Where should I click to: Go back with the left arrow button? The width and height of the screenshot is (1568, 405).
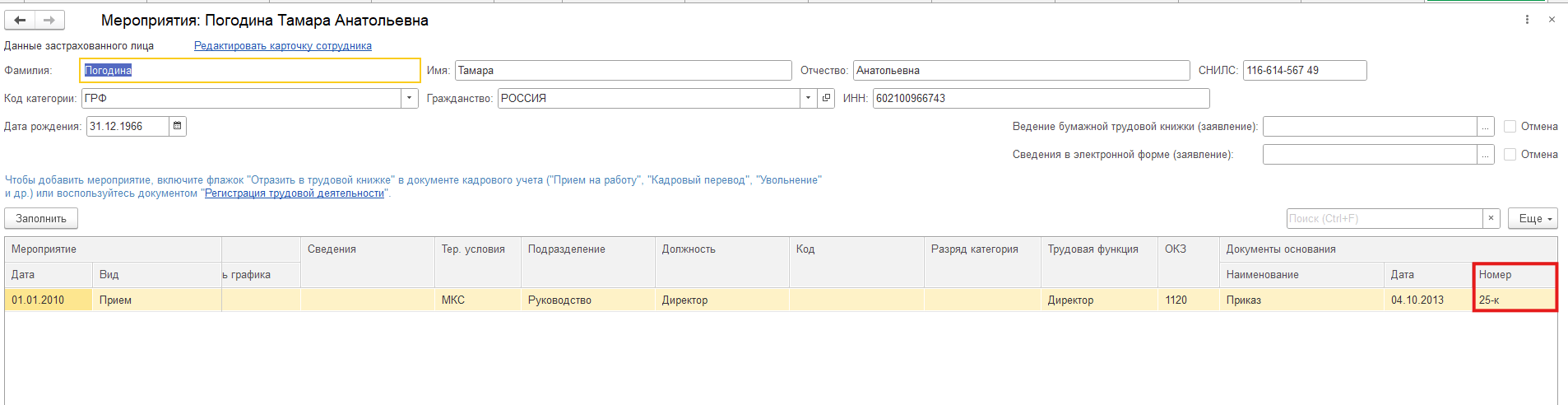20,20
